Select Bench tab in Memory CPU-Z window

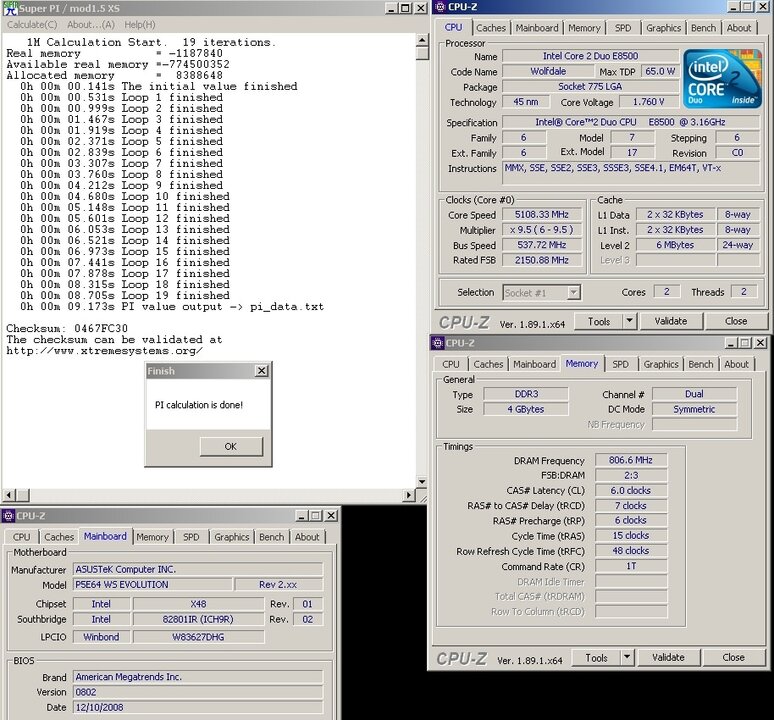(701, 364)
